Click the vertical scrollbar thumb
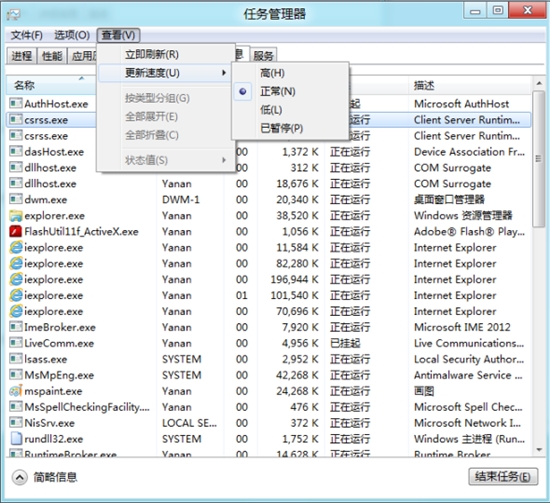The height and width of the screenshot is (503, 550). tap(538, 159)
